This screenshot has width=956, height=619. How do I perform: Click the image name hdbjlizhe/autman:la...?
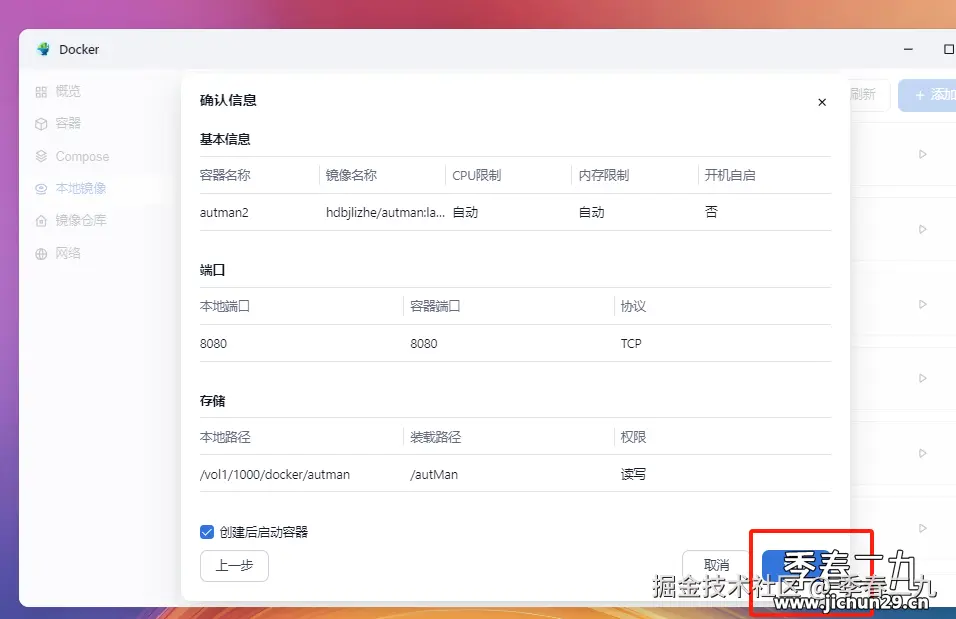pos(385,212)
